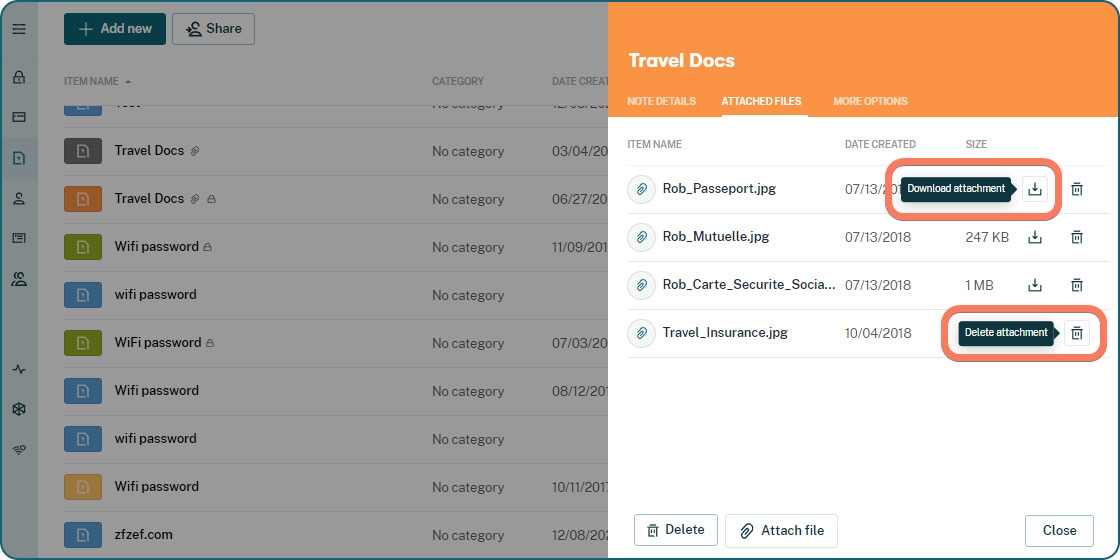Click paperclip icon beside Rob_Mutuelle.jpg
This screenshot has width=1120, height=560.
(641, 237)
